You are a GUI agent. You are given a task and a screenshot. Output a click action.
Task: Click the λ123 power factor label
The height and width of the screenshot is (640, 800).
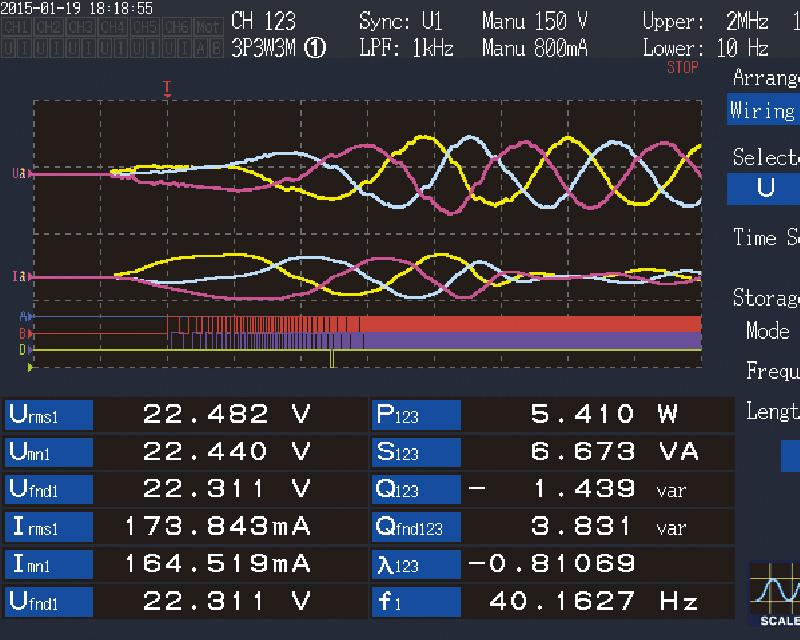[x=416, y=563]
